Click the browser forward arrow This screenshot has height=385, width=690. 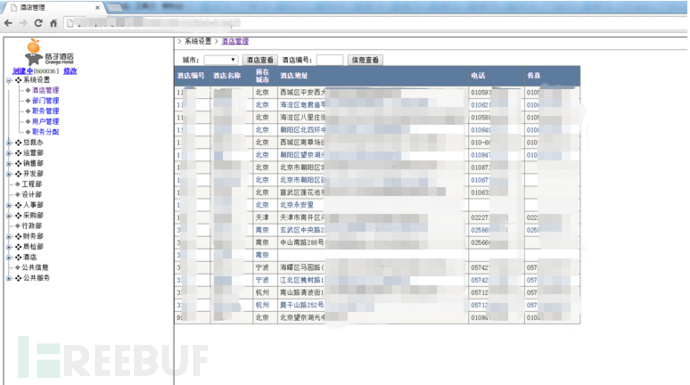pyautogui.click(x=23, y=23)
